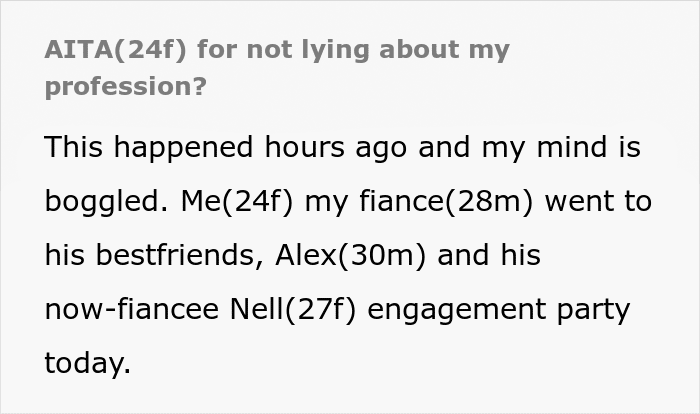This screenshot has width=700, height=414.
Task: Click the post title beginning with AITA(24f)
Action: tap(277, 67)
